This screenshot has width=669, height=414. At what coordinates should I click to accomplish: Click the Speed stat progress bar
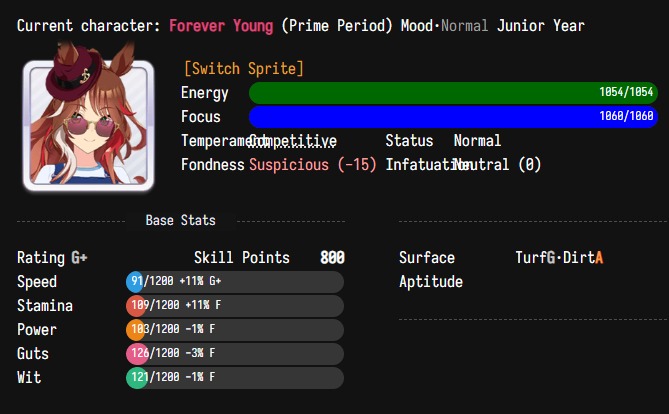coord(235,282)
